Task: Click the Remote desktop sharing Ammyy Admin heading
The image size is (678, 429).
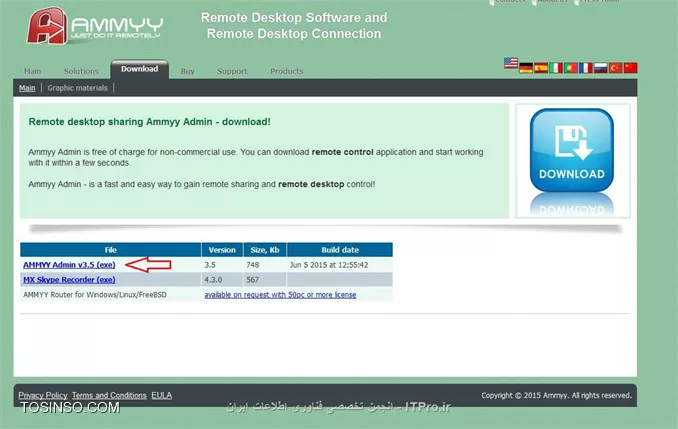Action: [150, 122]
